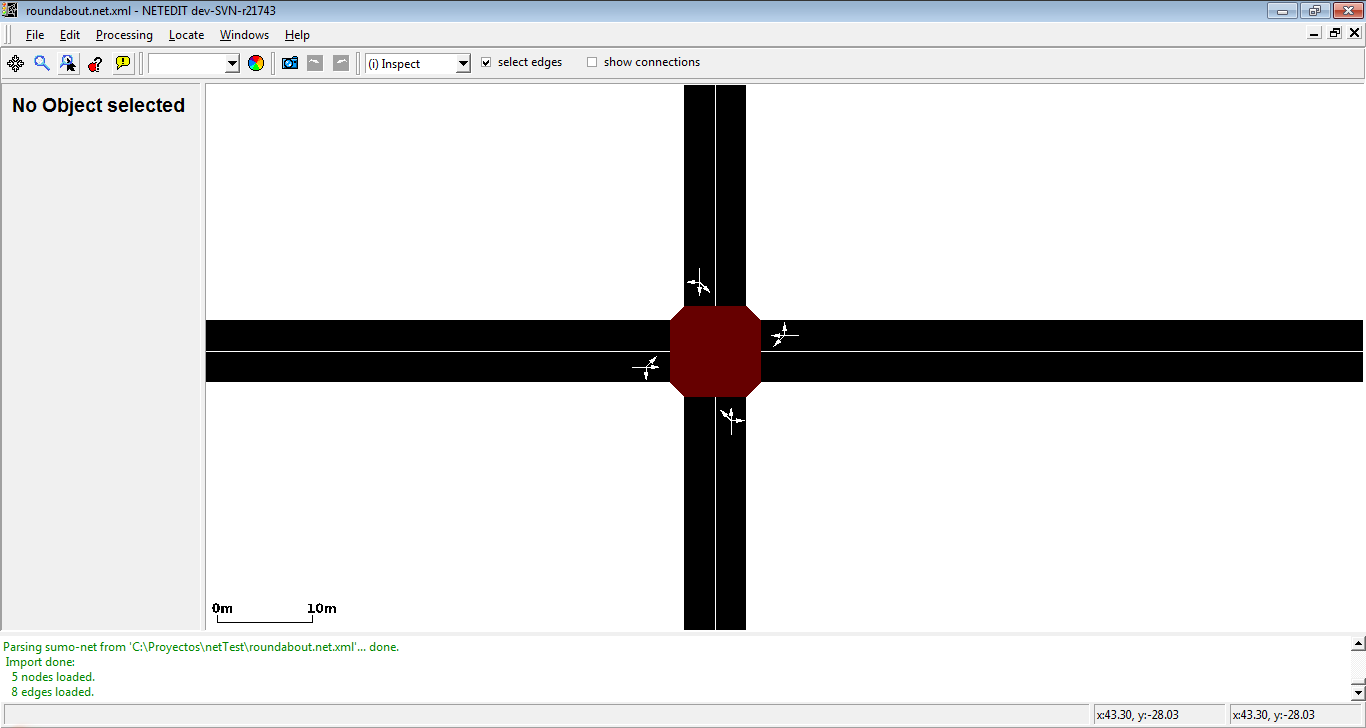Click the undo arrow icon

coord(315,63)
